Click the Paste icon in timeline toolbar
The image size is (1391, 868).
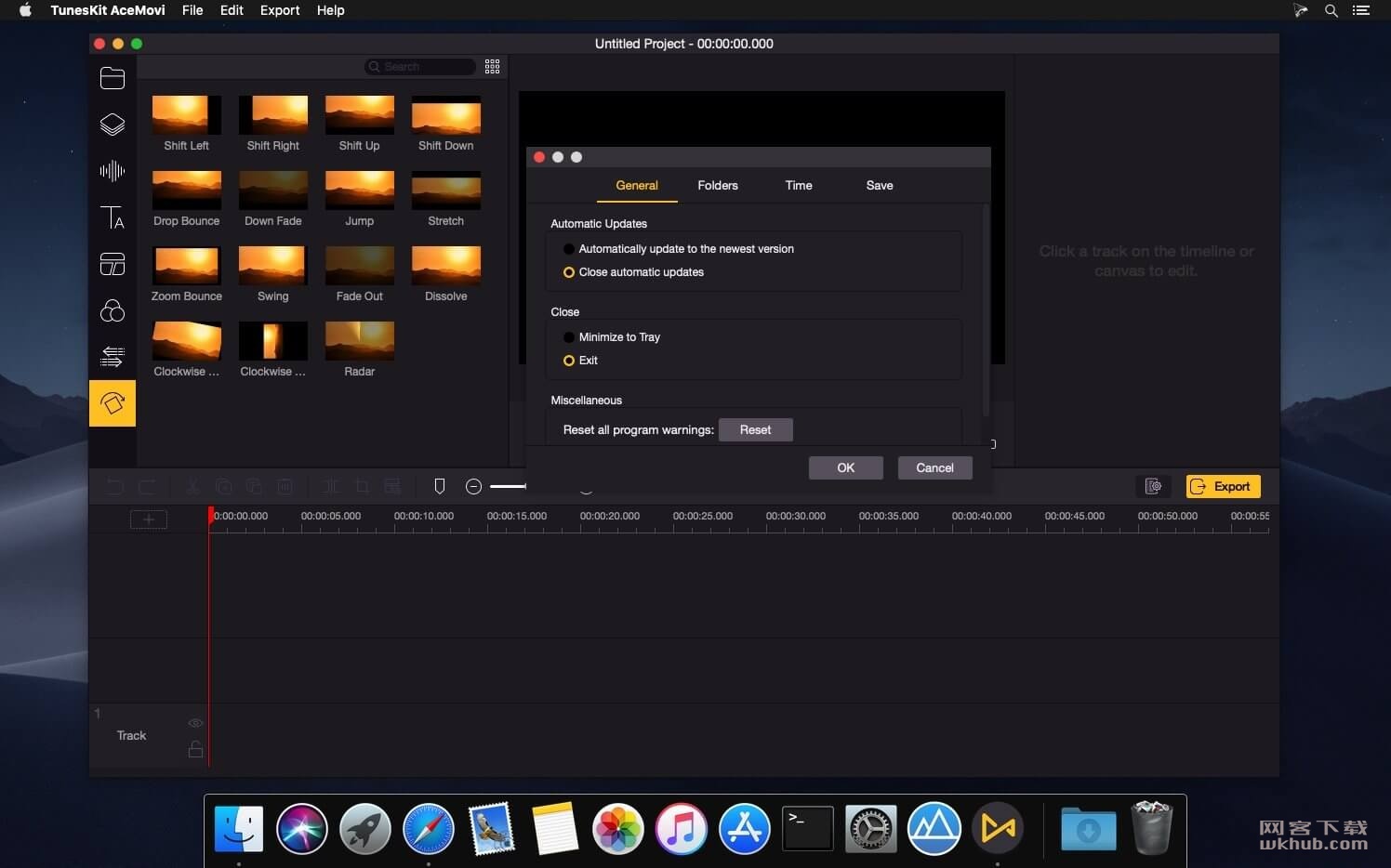click(x=254, y=486)
